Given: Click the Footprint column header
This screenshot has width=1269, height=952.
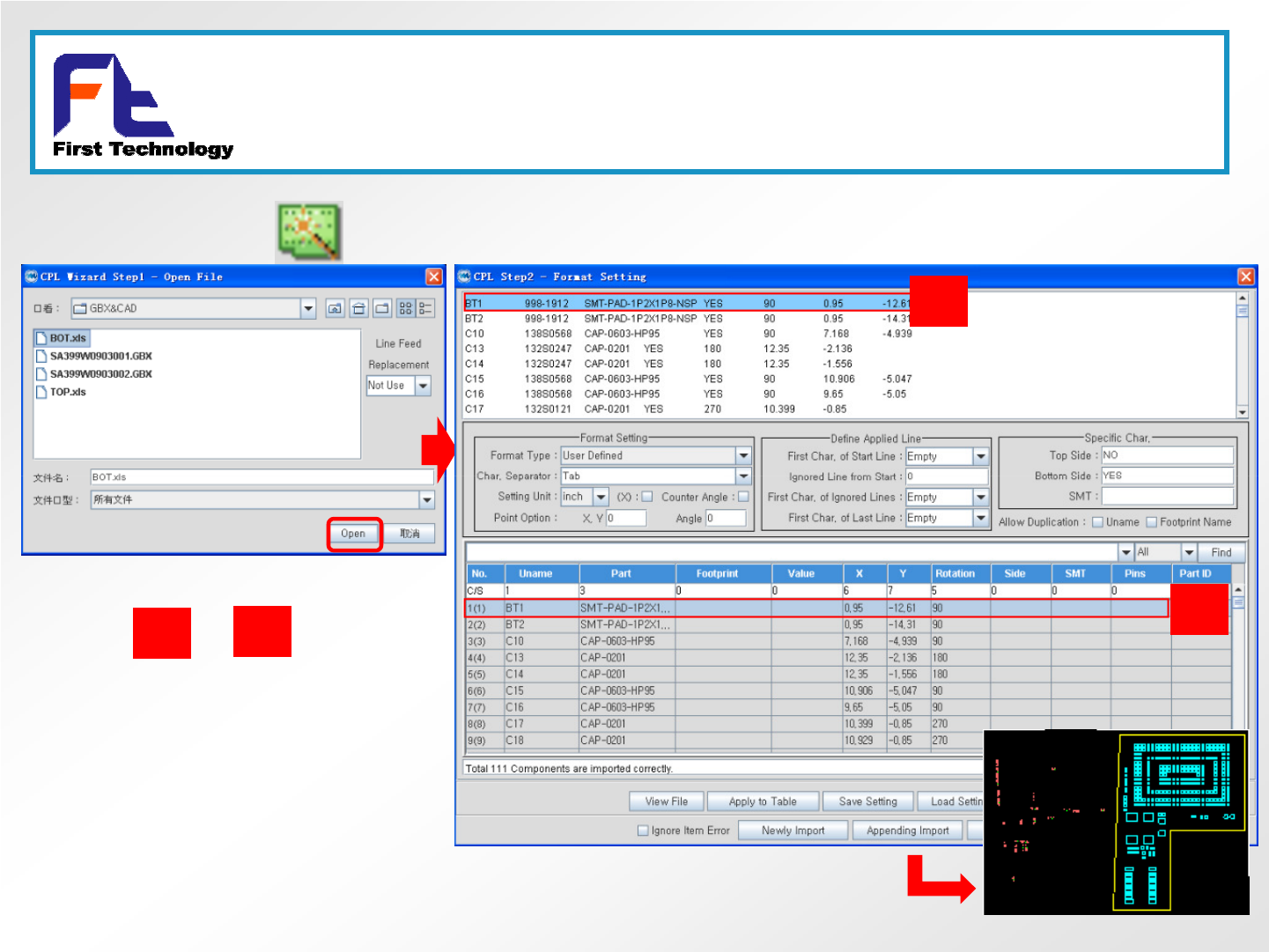Looking at the screenshot, I should point(717,573).
